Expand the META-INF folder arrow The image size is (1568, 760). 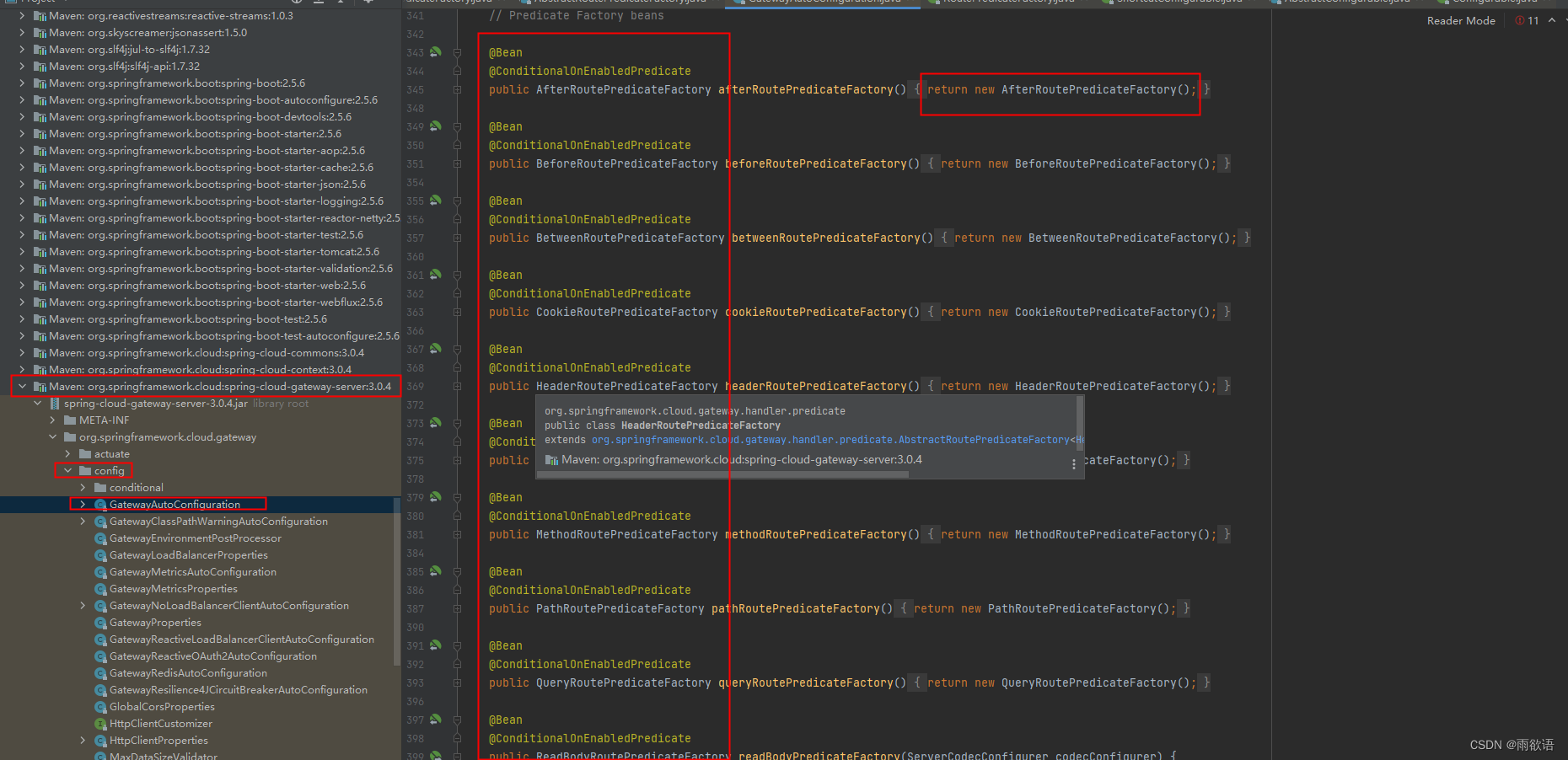click(x=52, y=420)
